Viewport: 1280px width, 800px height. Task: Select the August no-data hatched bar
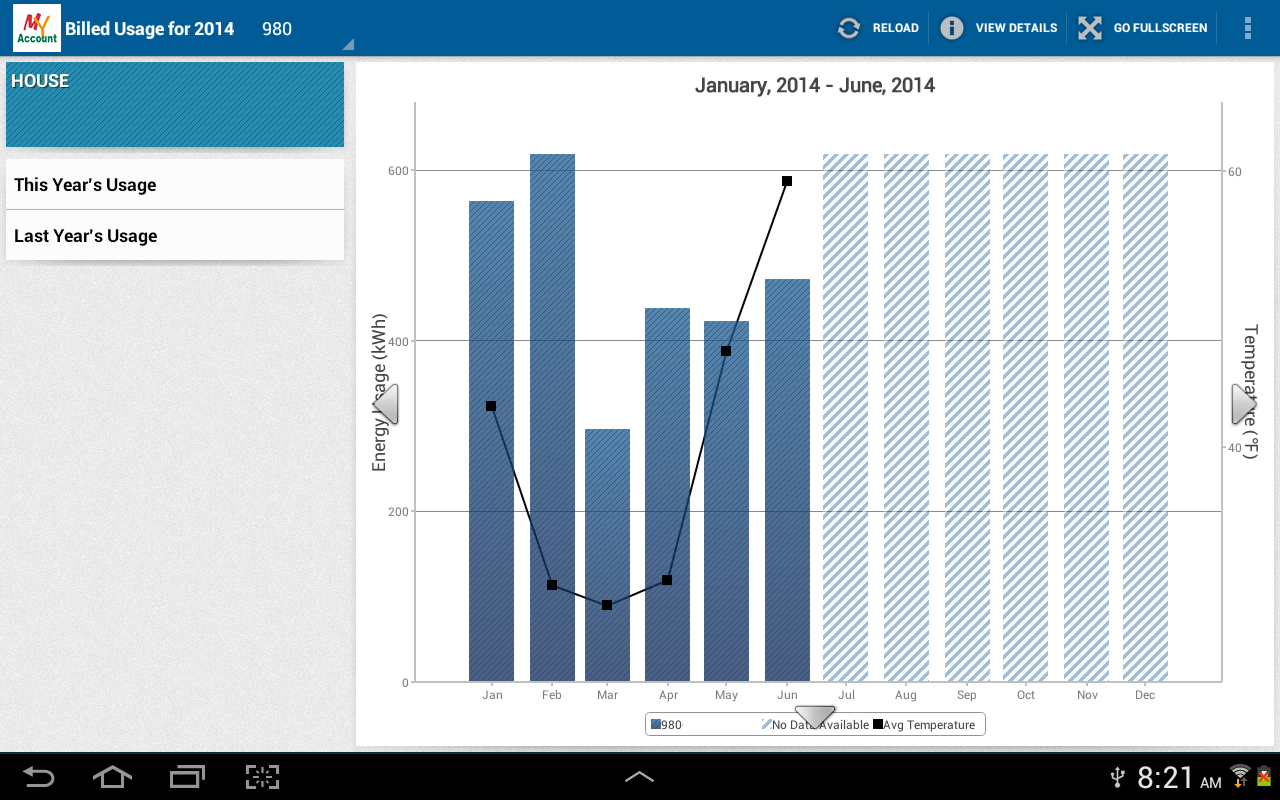pyautogui.click(x=906, y=418)
